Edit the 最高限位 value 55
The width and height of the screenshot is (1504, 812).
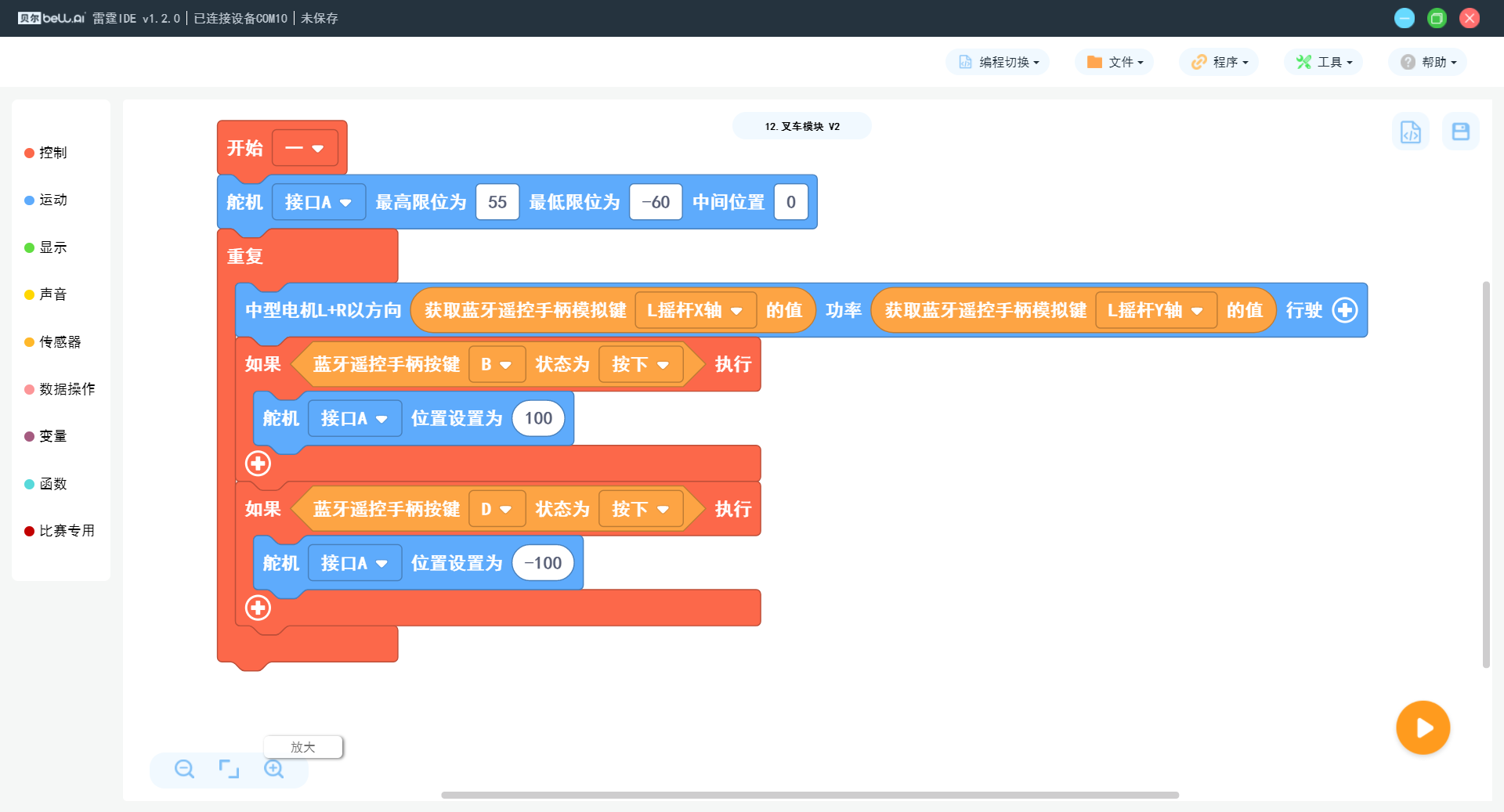tap(497, 202)
